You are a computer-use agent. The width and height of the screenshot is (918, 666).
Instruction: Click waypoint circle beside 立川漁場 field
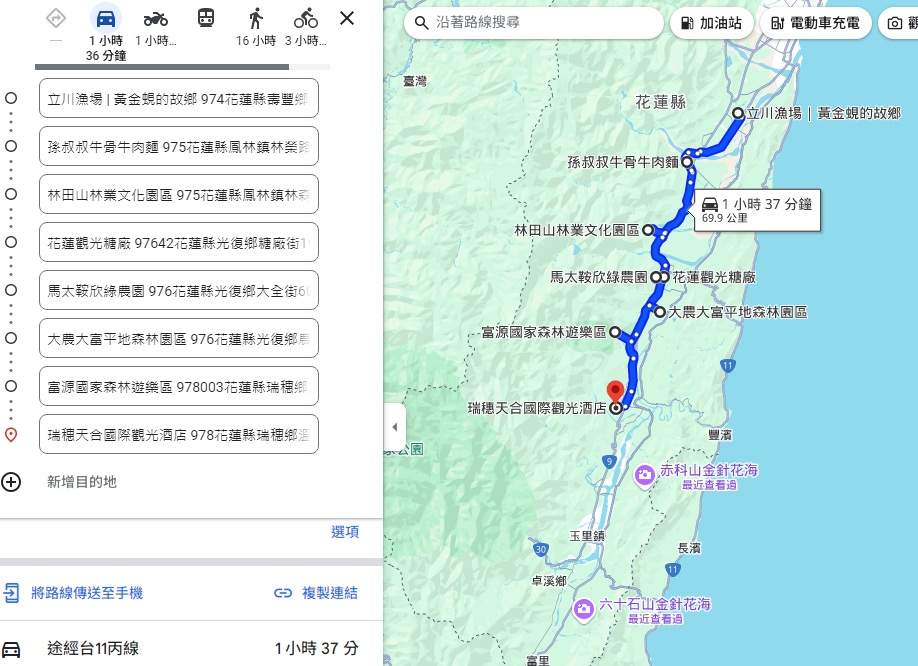pyautogui.click(x=11, y=98)
